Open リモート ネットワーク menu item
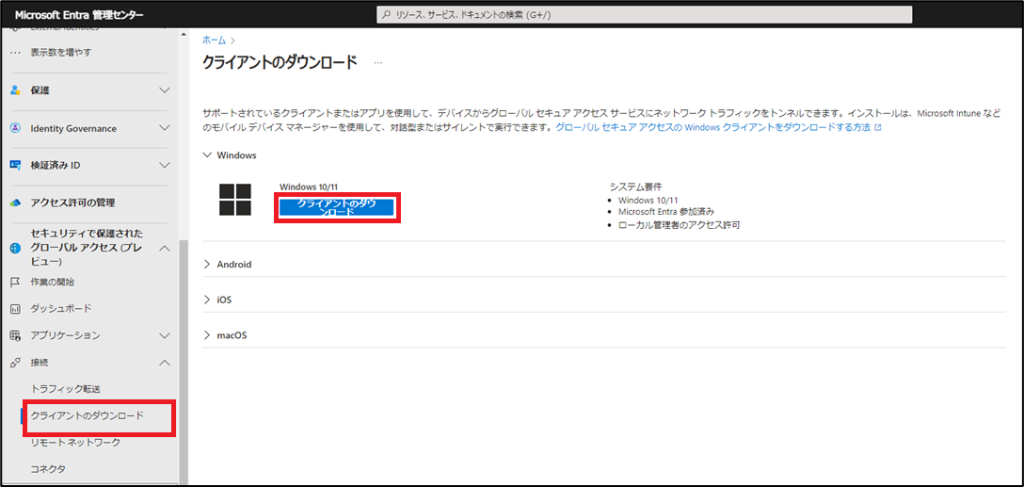1024x487 pixels. pyautogui.click(x=76, y=443)
